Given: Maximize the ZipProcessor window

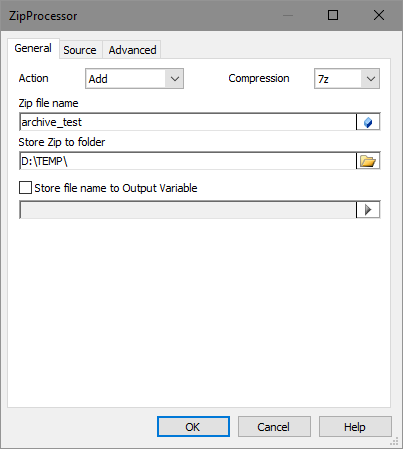Looking at the screenshot, I should click(333, 15).
